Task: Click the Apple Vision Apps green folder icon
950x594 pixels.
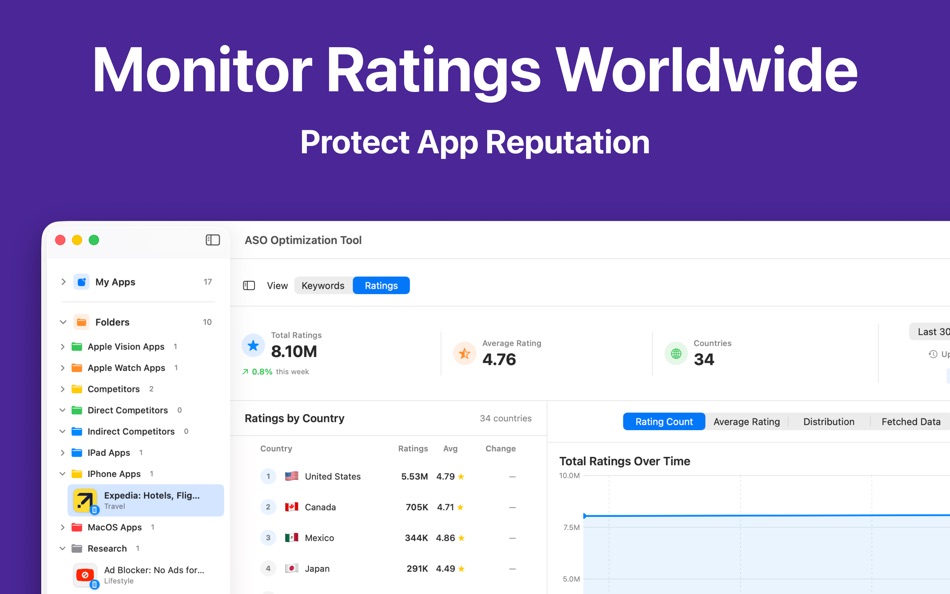Action: tap(76, 347)
